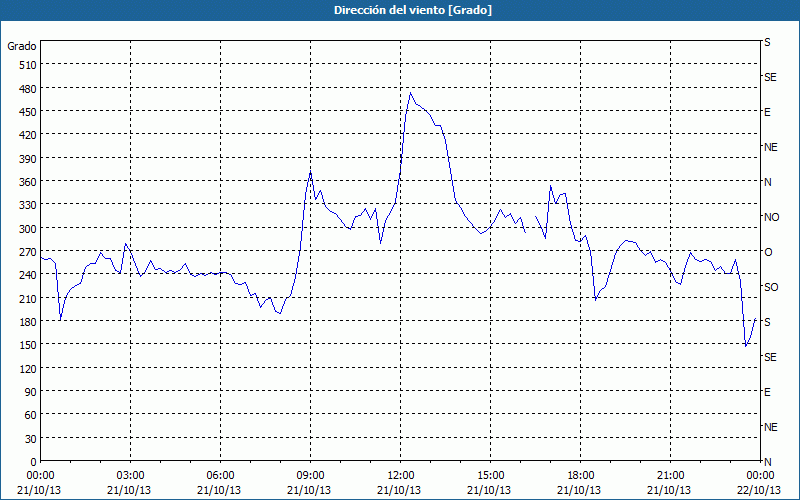Click the 420 y-axis value
800x500 pixels.
pyautogui.click(x=28, y=135)
